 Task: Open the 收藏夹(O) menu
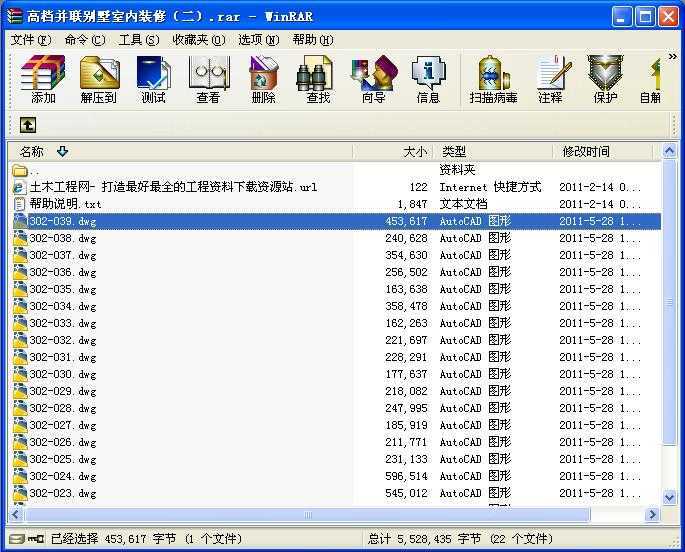(x=199, y=40)
